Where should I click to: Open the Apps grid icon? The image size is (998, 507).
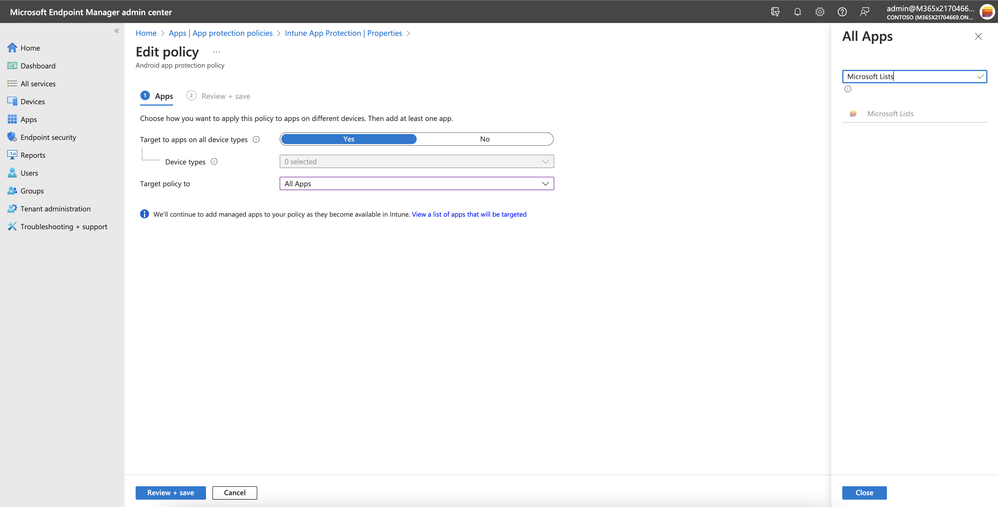click(12, 119)
